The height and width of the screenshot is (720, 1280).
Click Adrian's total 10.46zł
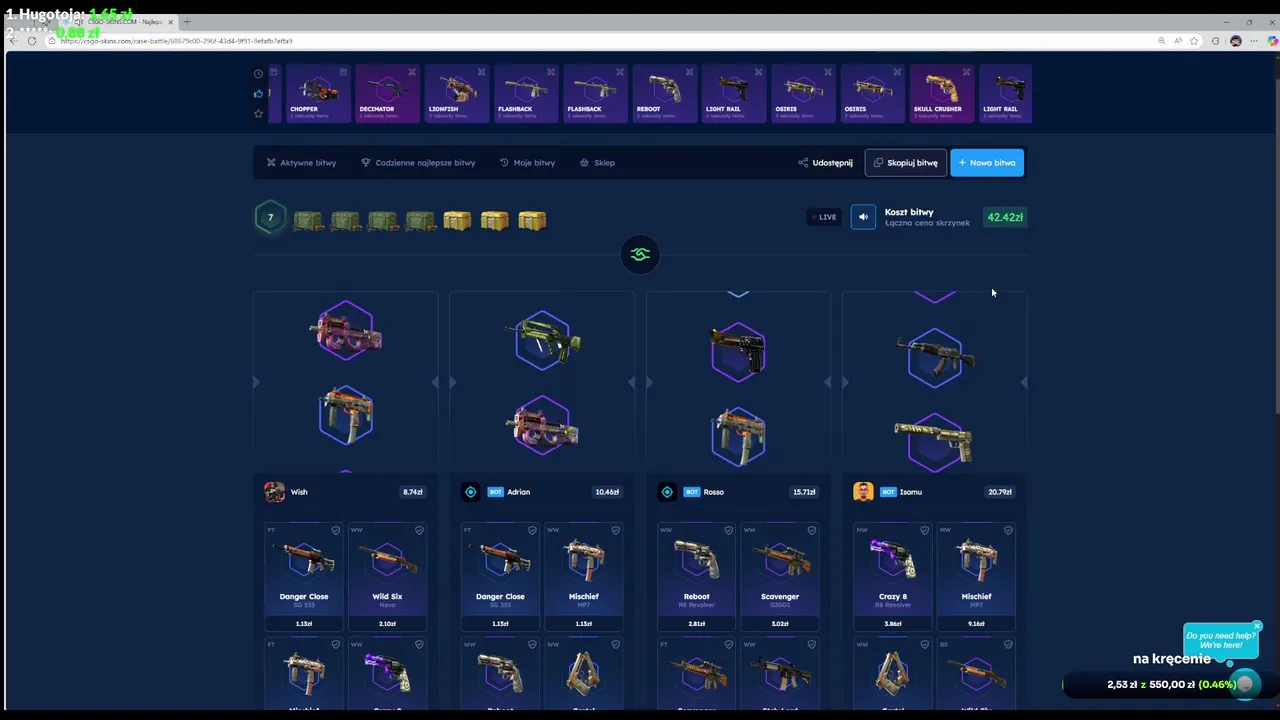pyautogui.click(x=607, y=492)
